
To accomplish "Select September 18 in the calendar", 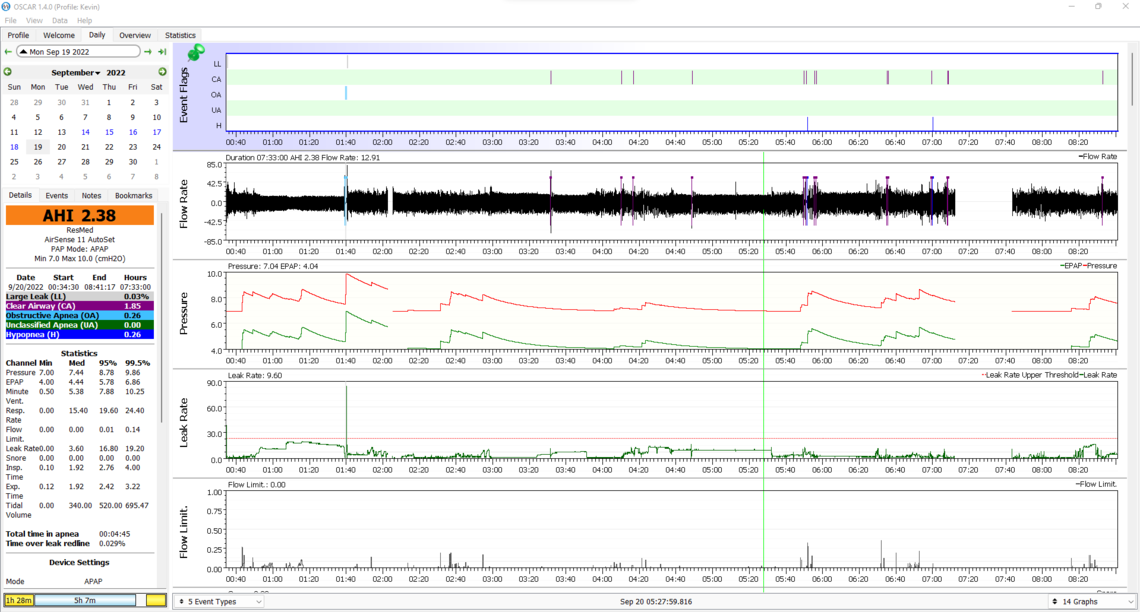I will coord(14,147).
